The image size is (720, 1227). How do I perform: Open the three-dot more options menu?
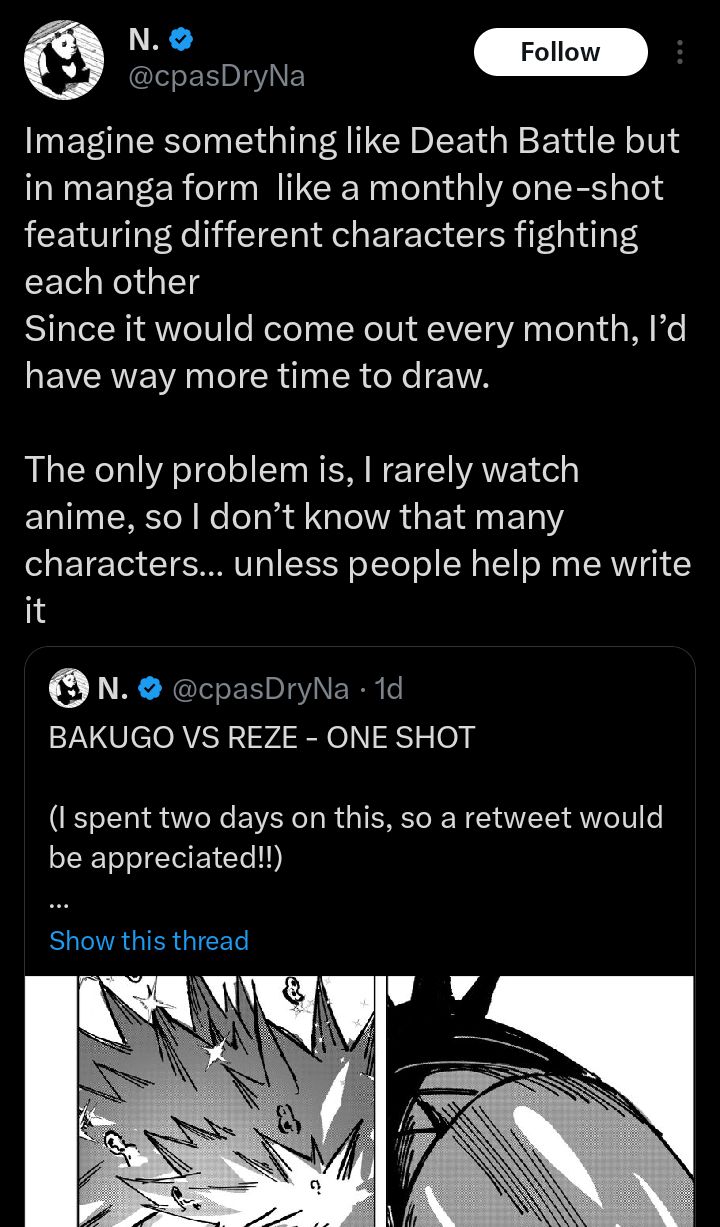pyautogui.click(x=680, y=52)
